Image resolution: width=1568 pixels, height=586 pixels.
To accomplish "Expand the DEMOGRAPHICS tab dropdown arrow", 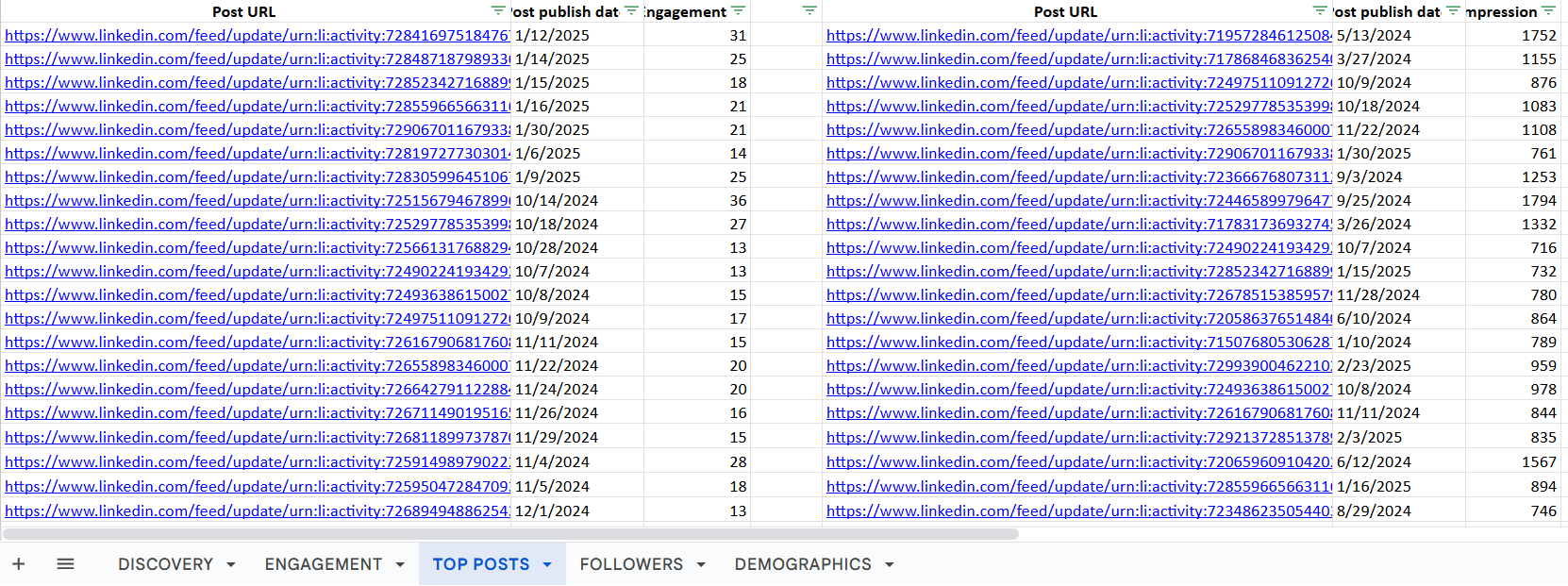I will 890,564.
